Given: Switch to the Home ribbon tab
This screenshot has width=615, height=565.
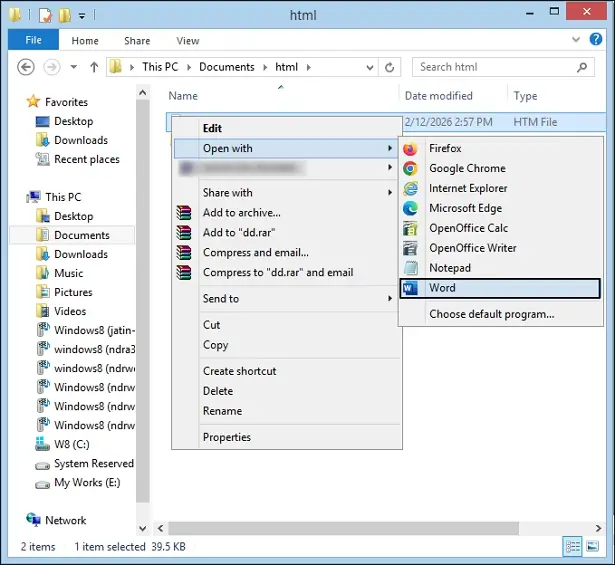Looking at the screenshot, I should tap(85, 41).
